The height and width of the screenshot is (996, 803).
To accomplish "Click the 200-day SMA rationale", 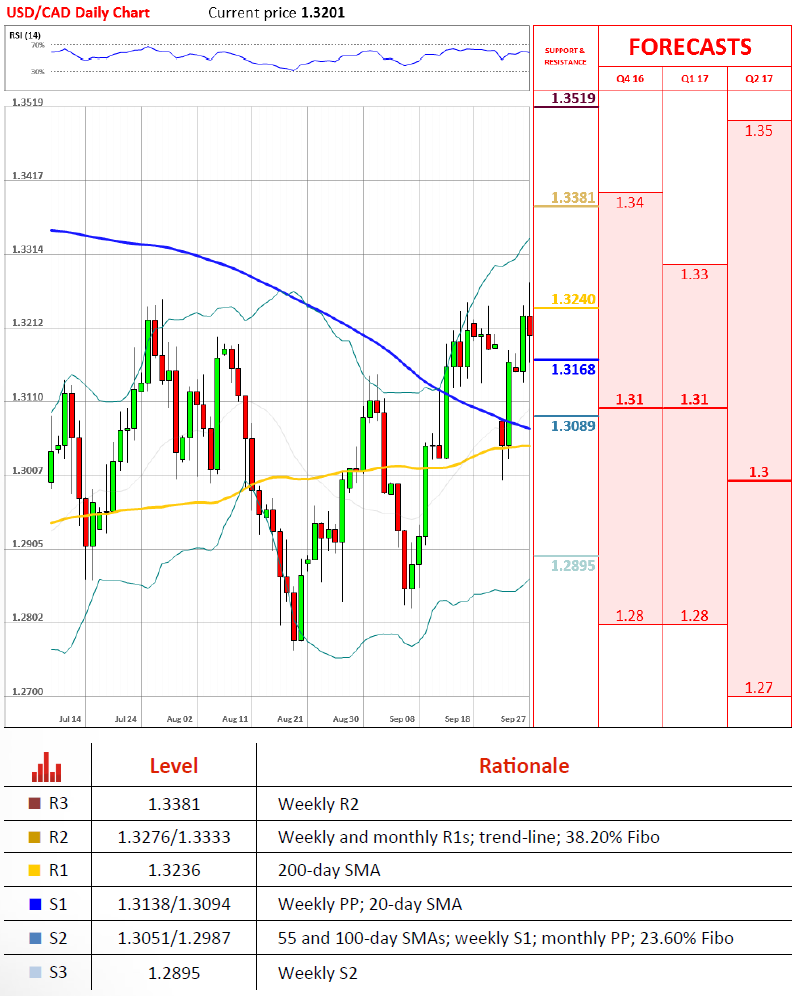I will point(329,870).
